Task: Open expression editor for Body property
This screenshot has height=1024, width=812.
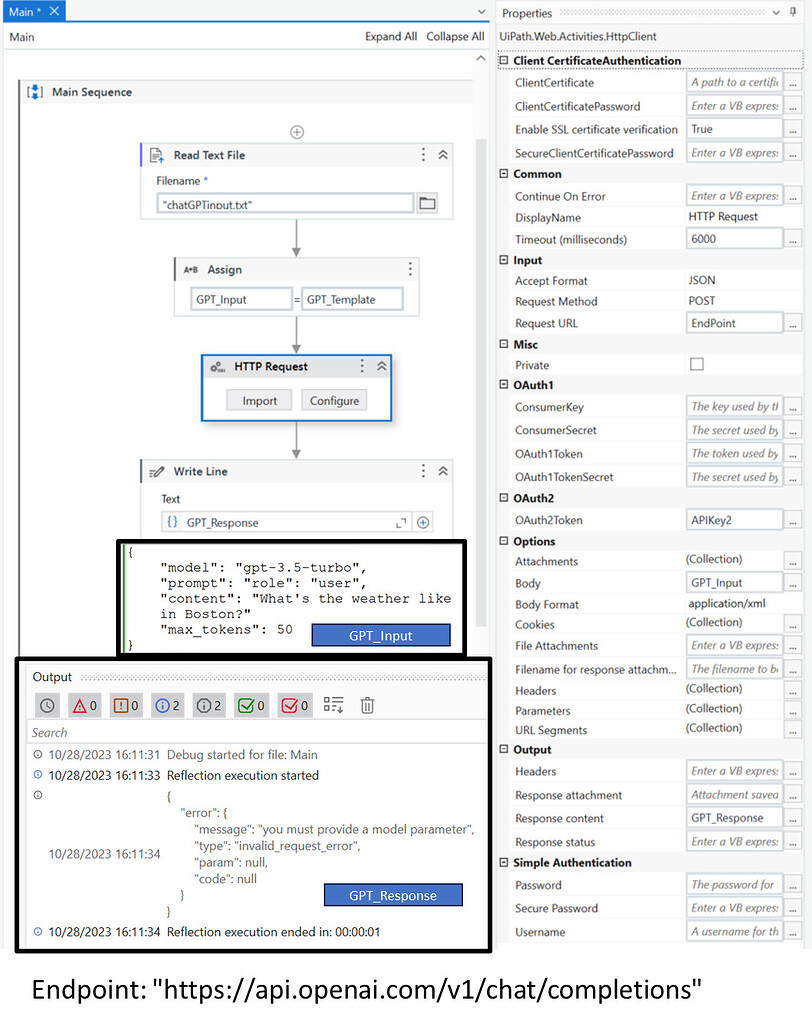Action: 795,582
